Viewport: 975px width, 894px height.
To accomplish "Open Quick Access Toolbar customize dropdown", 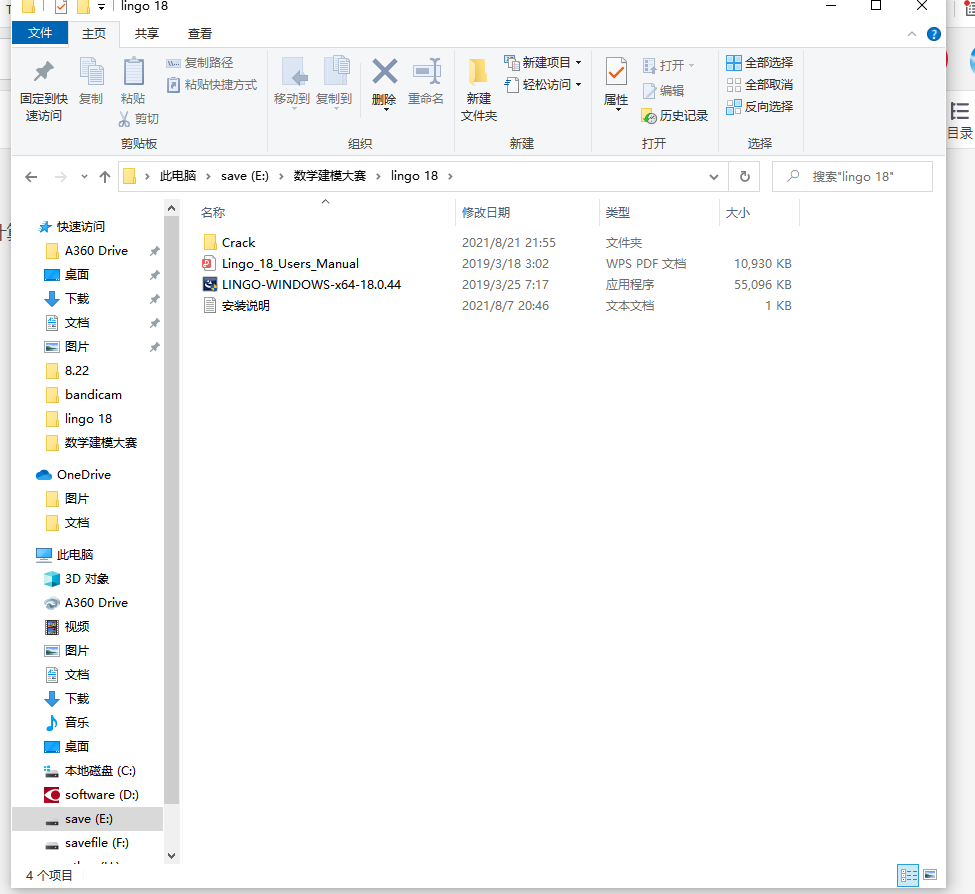I will click(101, 7).
